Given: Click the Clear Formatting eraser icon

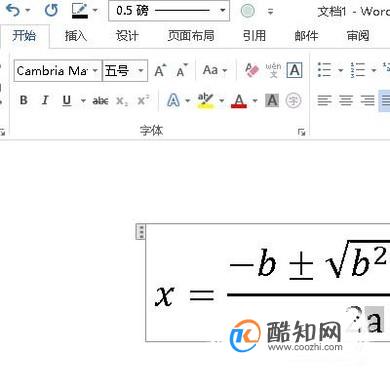Looking at the screenshot, I should (x=252, y=70).
